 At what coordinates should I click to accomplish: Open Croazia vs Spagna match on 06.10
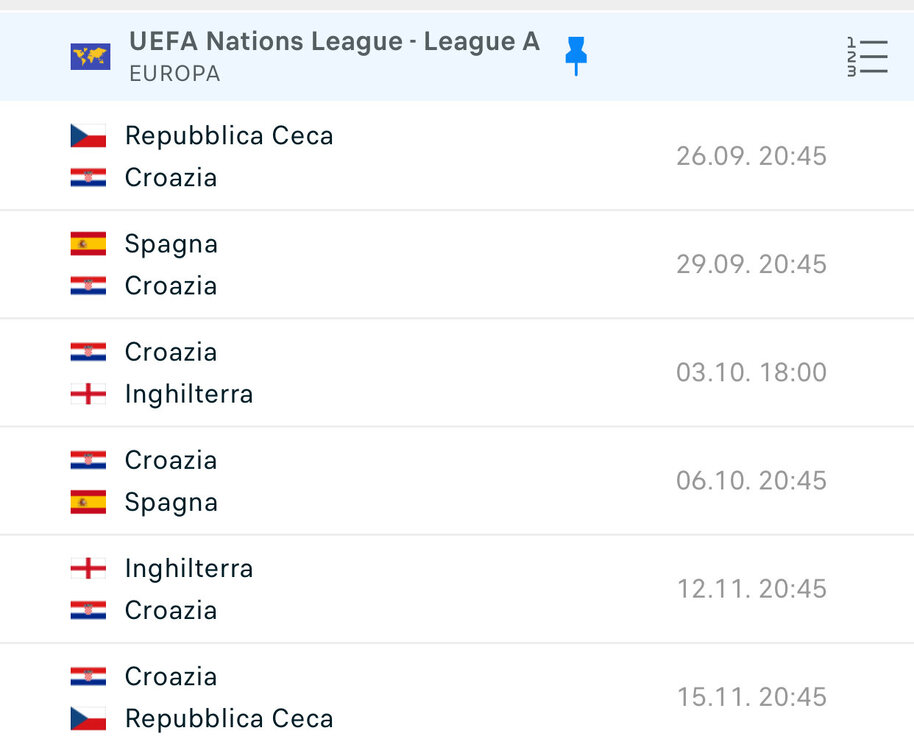(457, 481)
